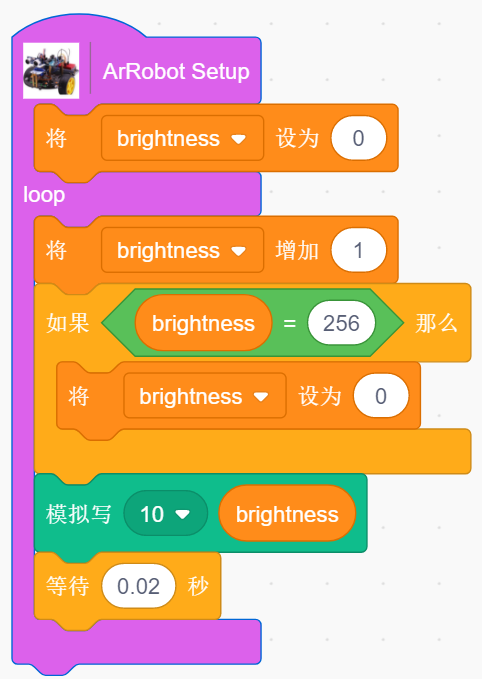Click value 0 in first set block

[x=359, y=139]
